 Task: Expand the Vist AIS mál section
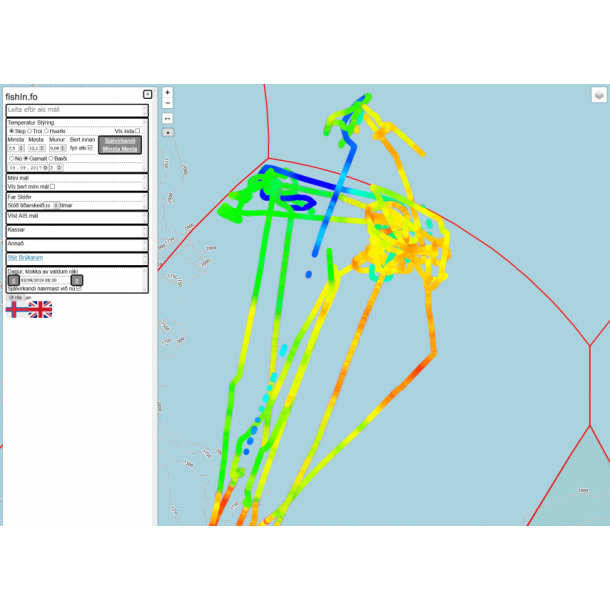[x=77, y=216]
